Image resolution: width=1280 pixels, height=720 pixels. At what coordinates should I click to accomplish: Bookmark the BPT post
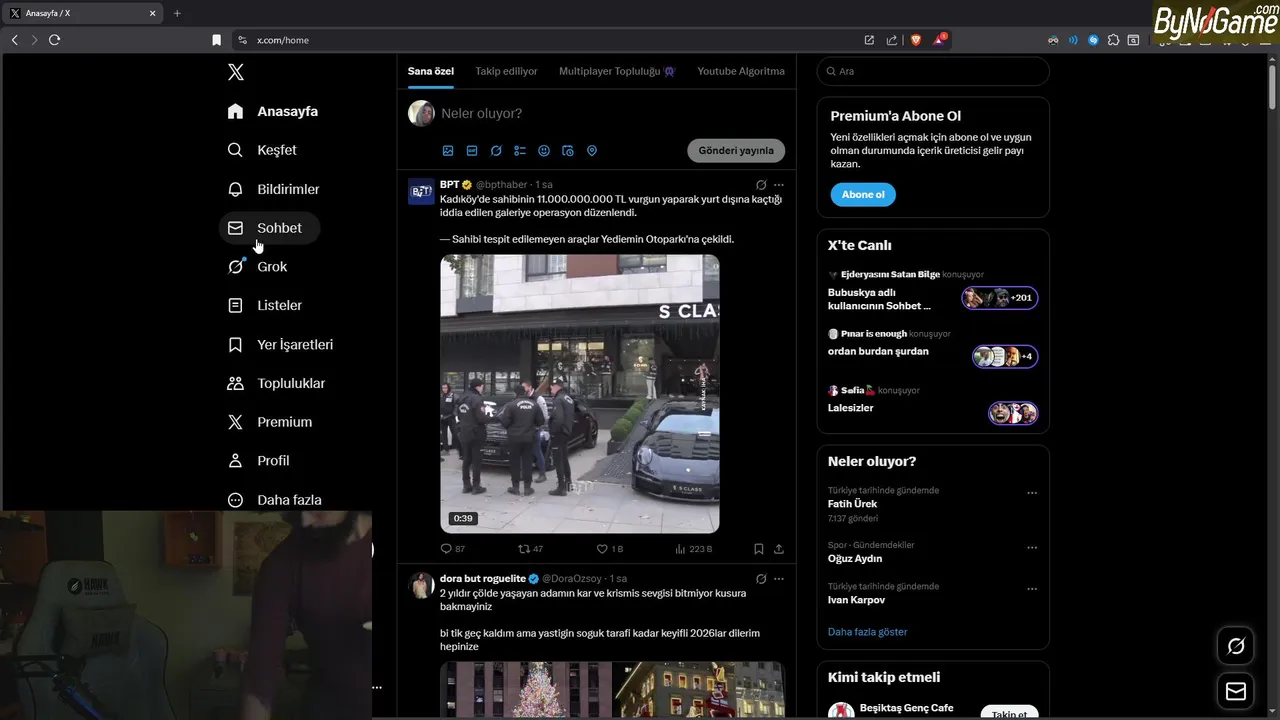coord(759,549)
